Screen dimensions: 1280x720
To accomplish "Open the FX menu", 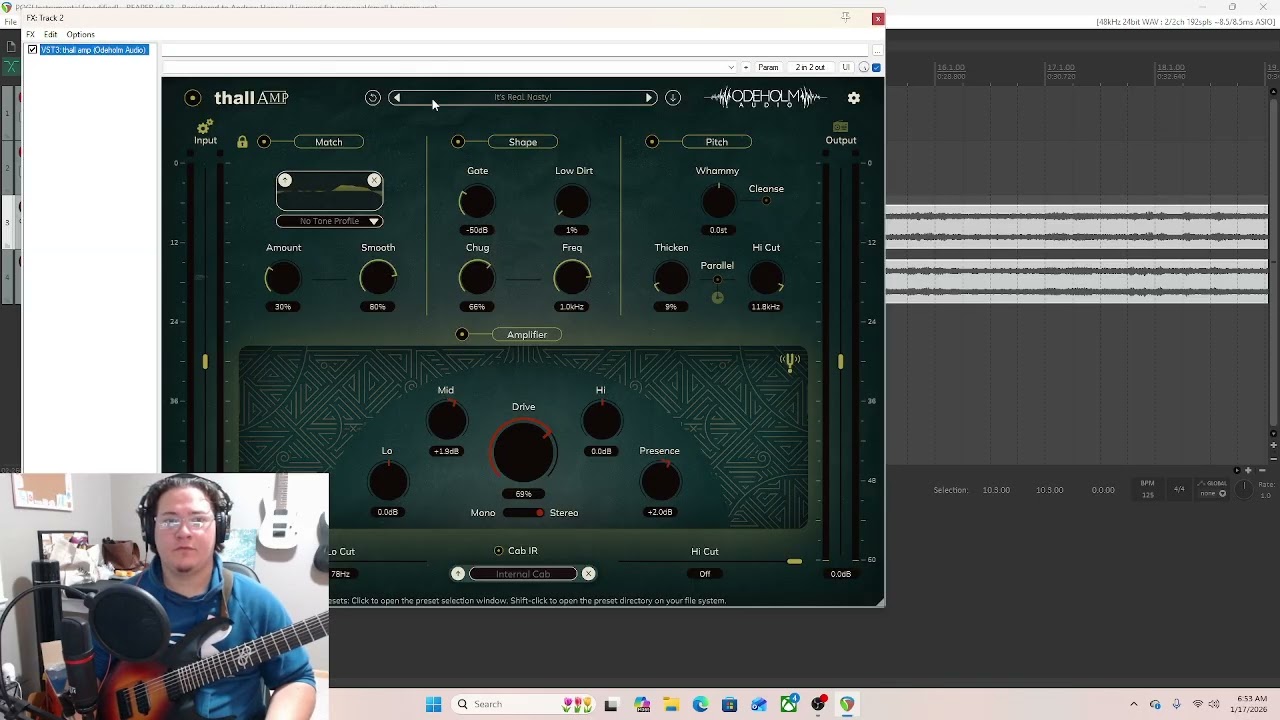I will pos(30,34).
